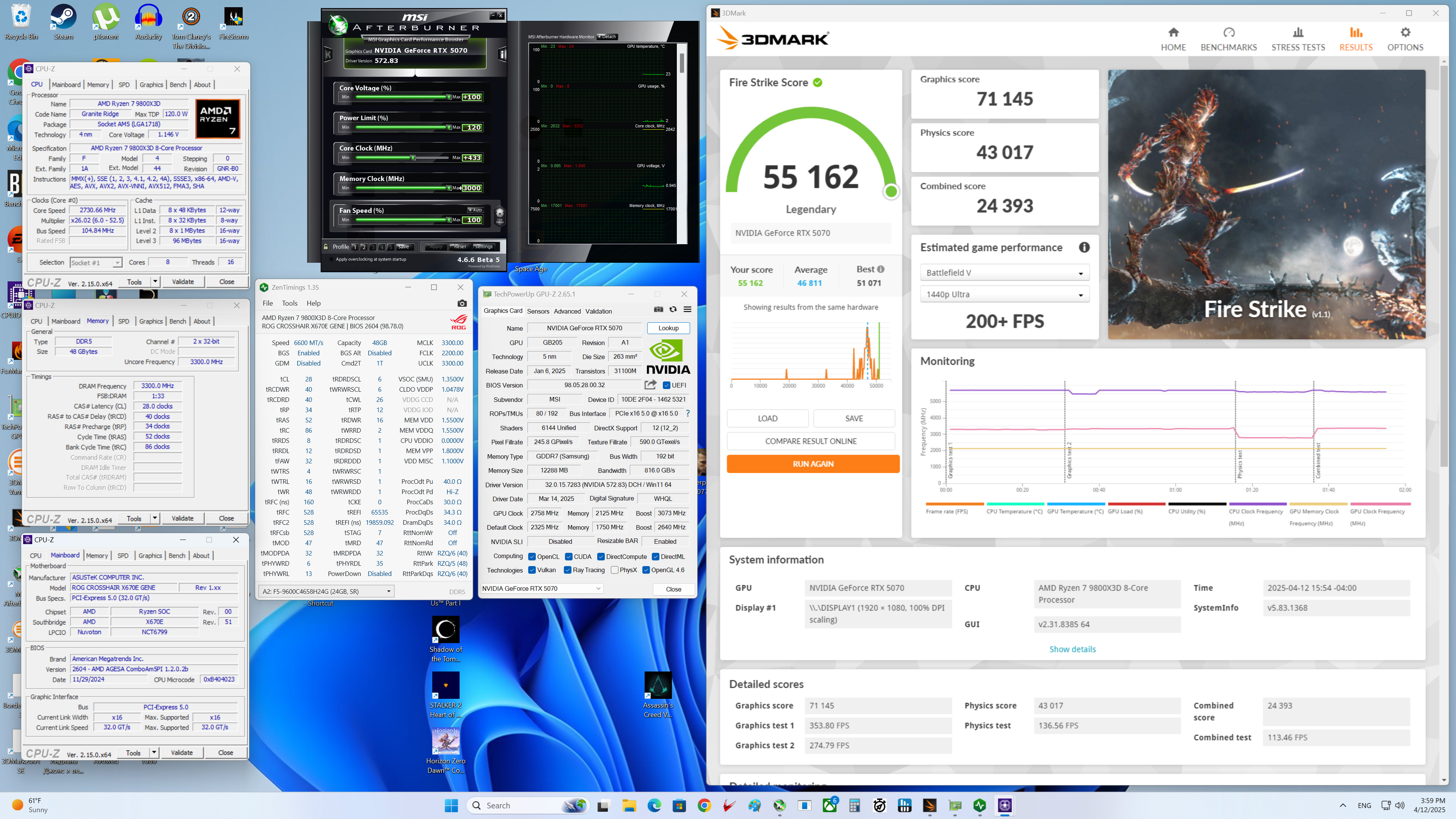Toggle Afterburner fan speed Auto button
The height and width of the screenshot is (819, 1456).
tap(475, 210)
